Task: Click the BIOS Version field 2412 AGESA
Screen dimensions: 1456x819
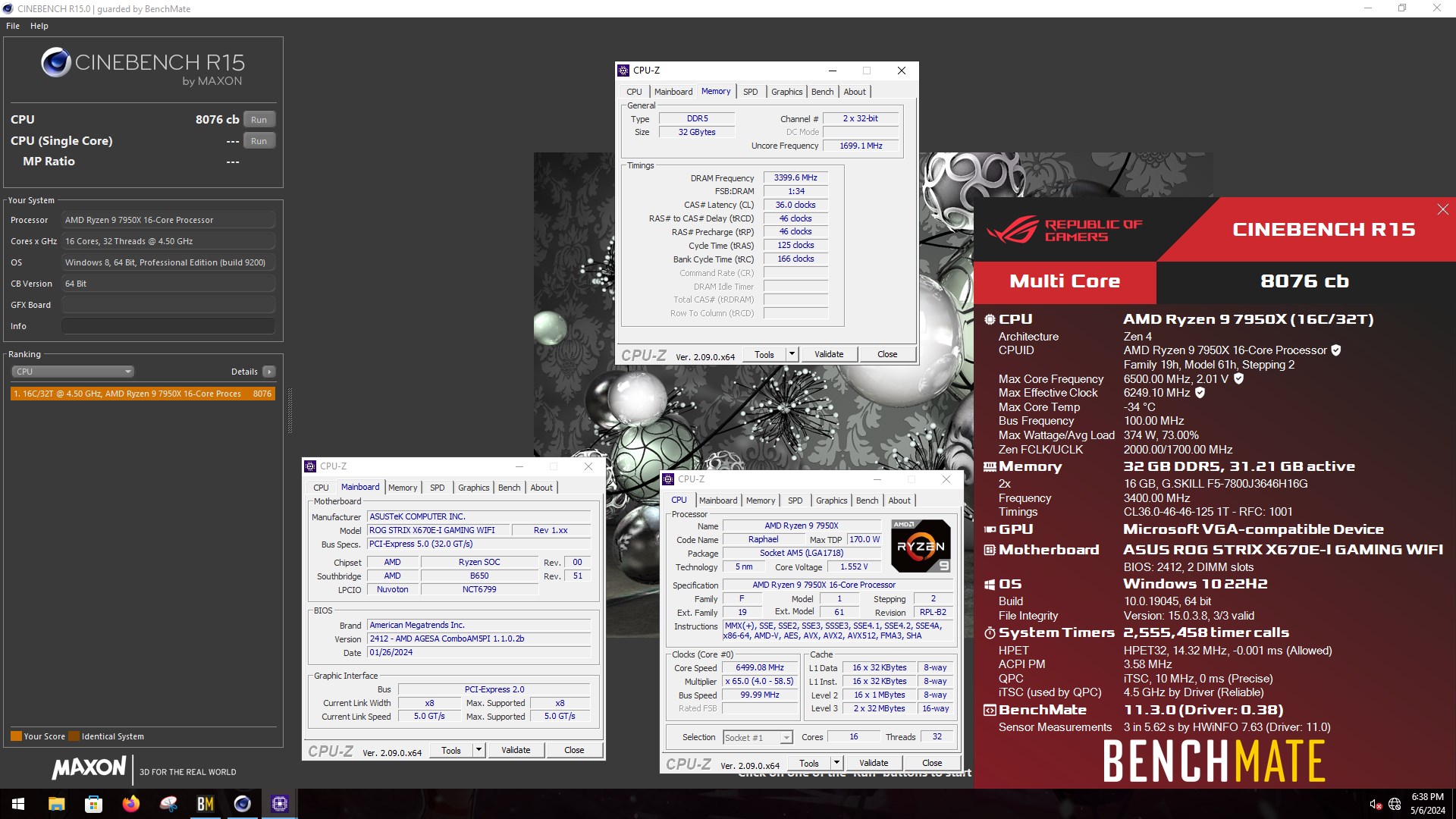Action: click(479, 639)
